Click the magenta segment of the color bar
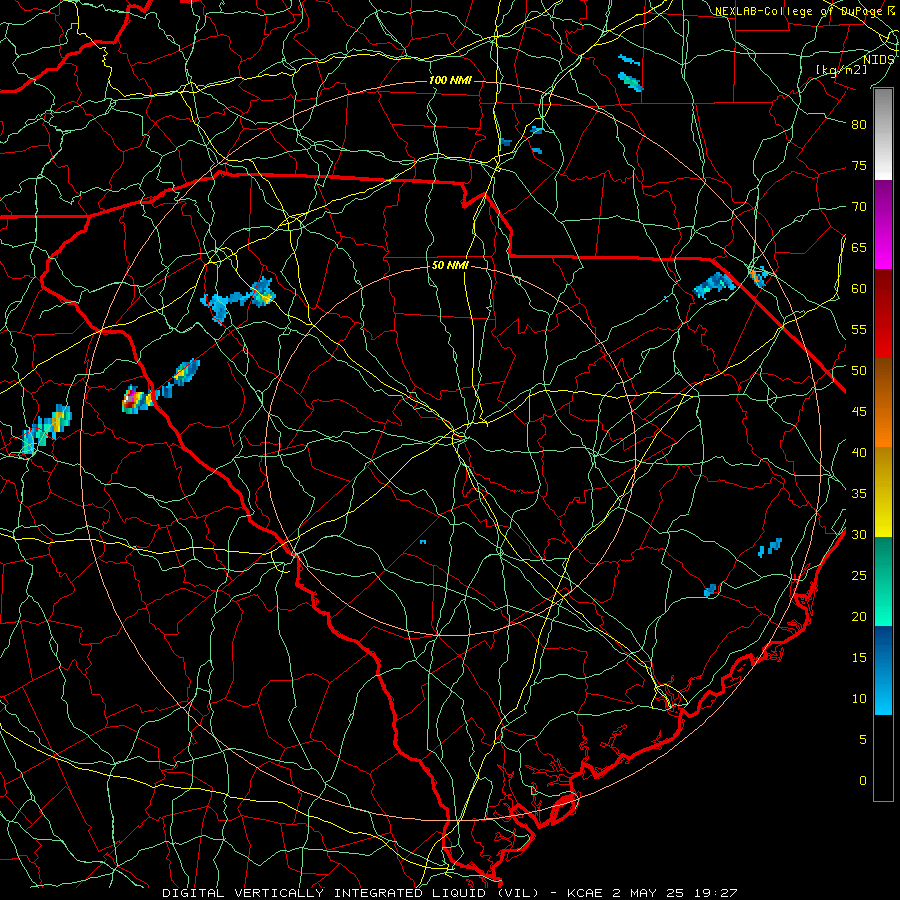 click(x=883, y=225)
